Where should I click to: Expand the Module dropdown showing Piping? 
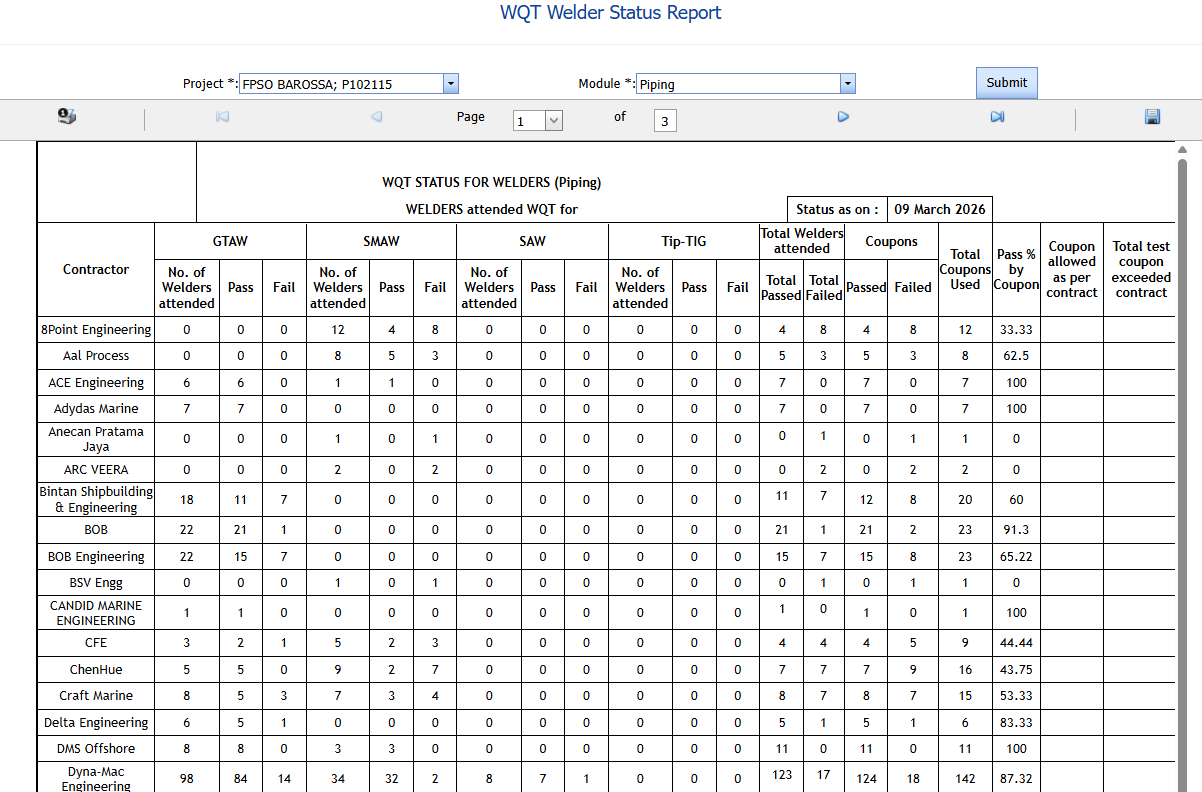[x=847, y=84]
